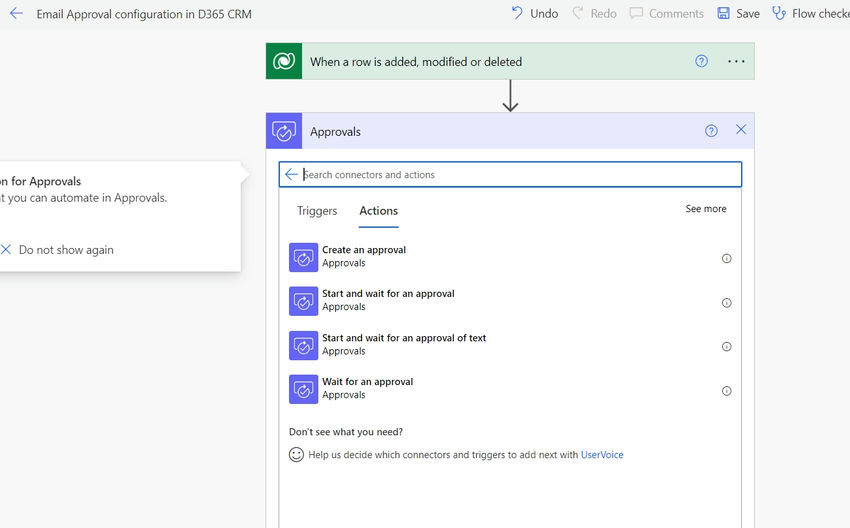Go back using the top-left arrow
This screenshot has height=528, width=850.
[16, 14]
